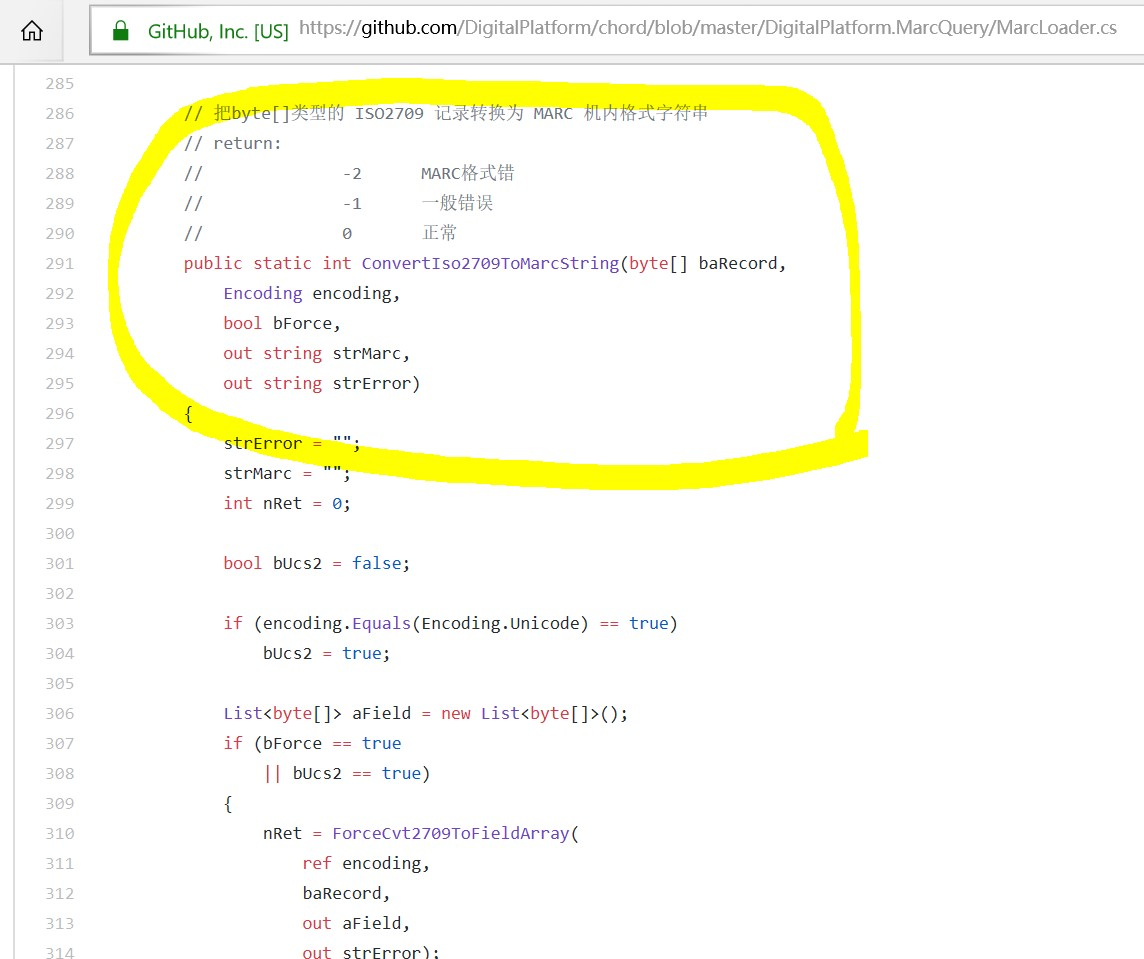Viewport: 1144px width, 959px height.
Task: Click the '// return:' comment
Action: click(x=233, y=144)
